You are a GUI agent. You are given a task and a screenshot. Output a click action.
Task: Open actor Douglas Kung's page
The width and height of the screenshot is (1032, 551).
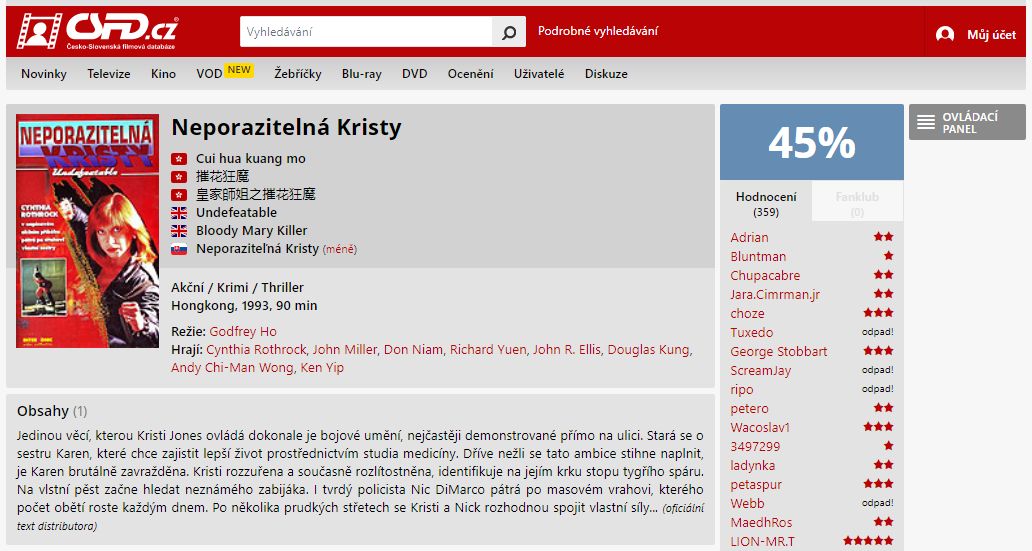click(648, 350)
